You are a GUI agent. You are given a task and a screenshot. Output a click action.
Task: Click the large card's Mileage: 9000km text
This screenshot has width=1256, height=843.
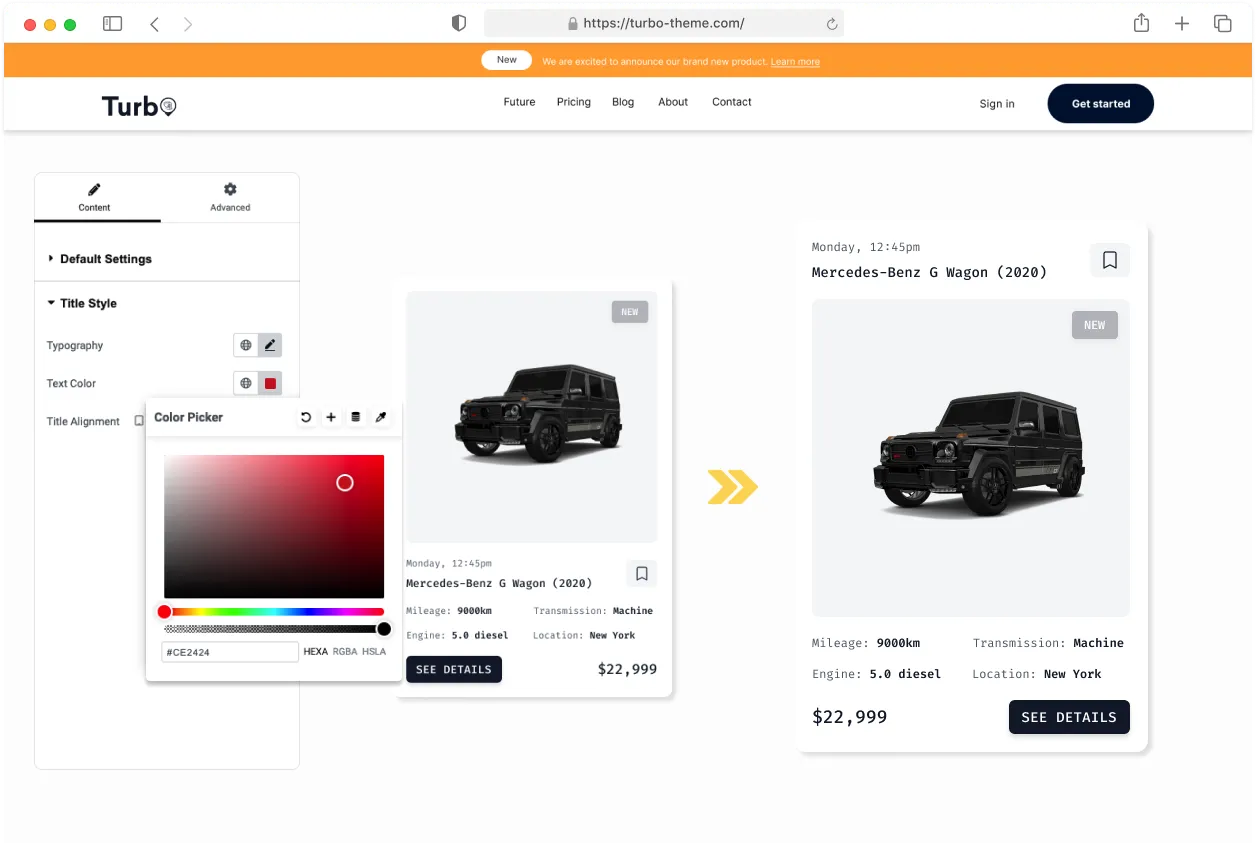pos(866,643)
